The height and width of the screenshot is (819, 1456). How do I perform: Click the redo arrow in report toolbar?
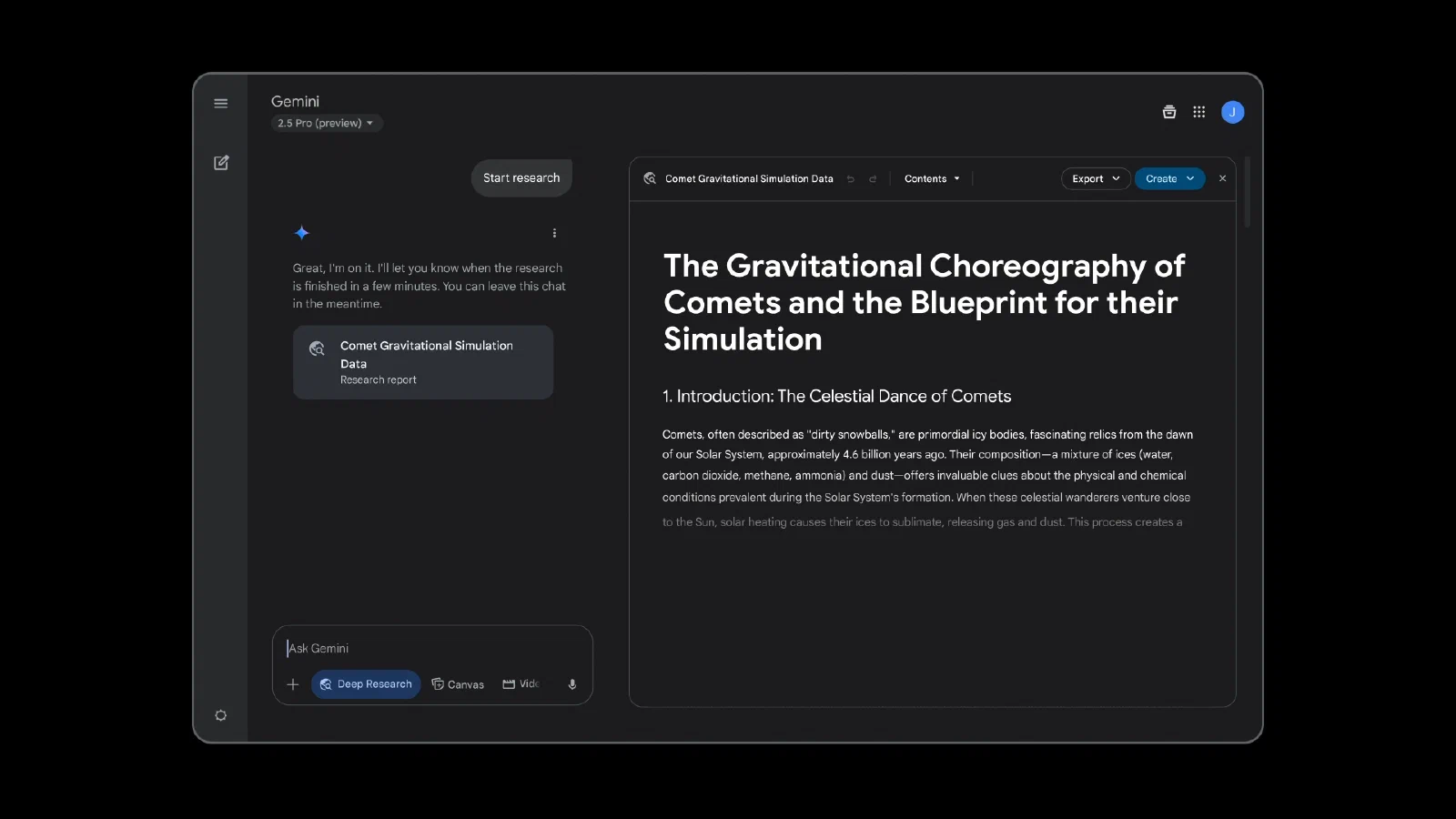click(873, 179)
